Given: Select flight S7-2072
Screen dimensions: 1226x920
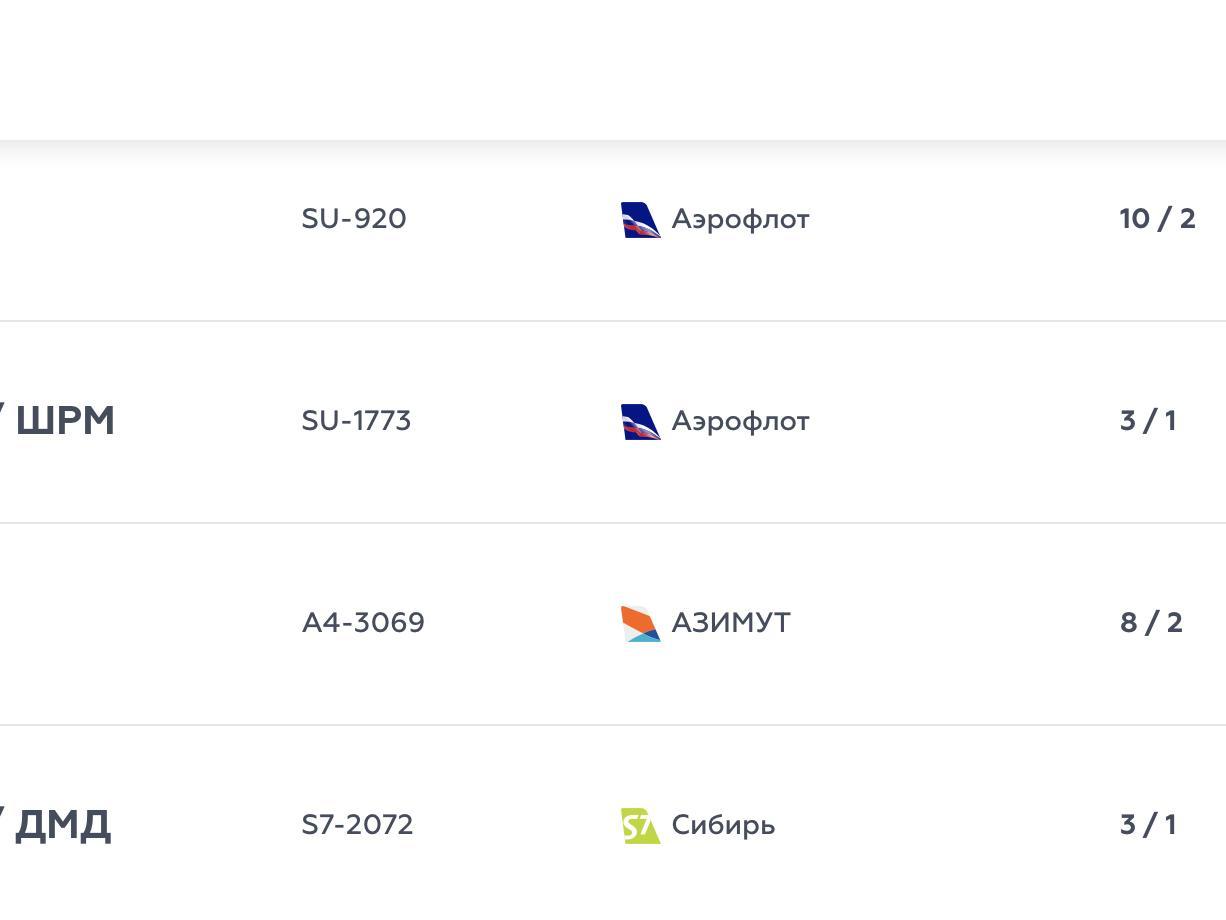Looking at the screenshot, I should coord(357,825).
